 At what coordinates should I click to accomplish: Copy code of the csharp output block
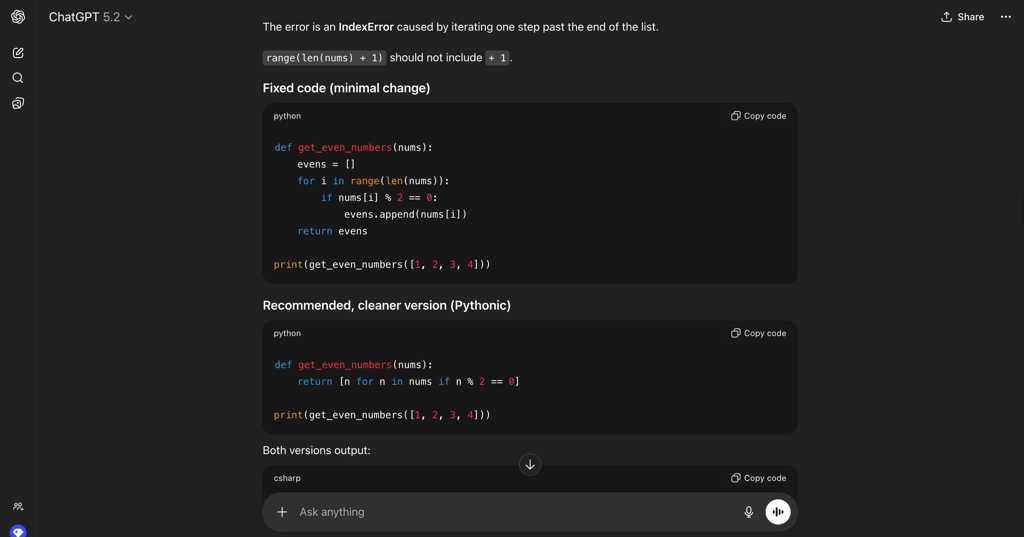[x=758, y=478]
